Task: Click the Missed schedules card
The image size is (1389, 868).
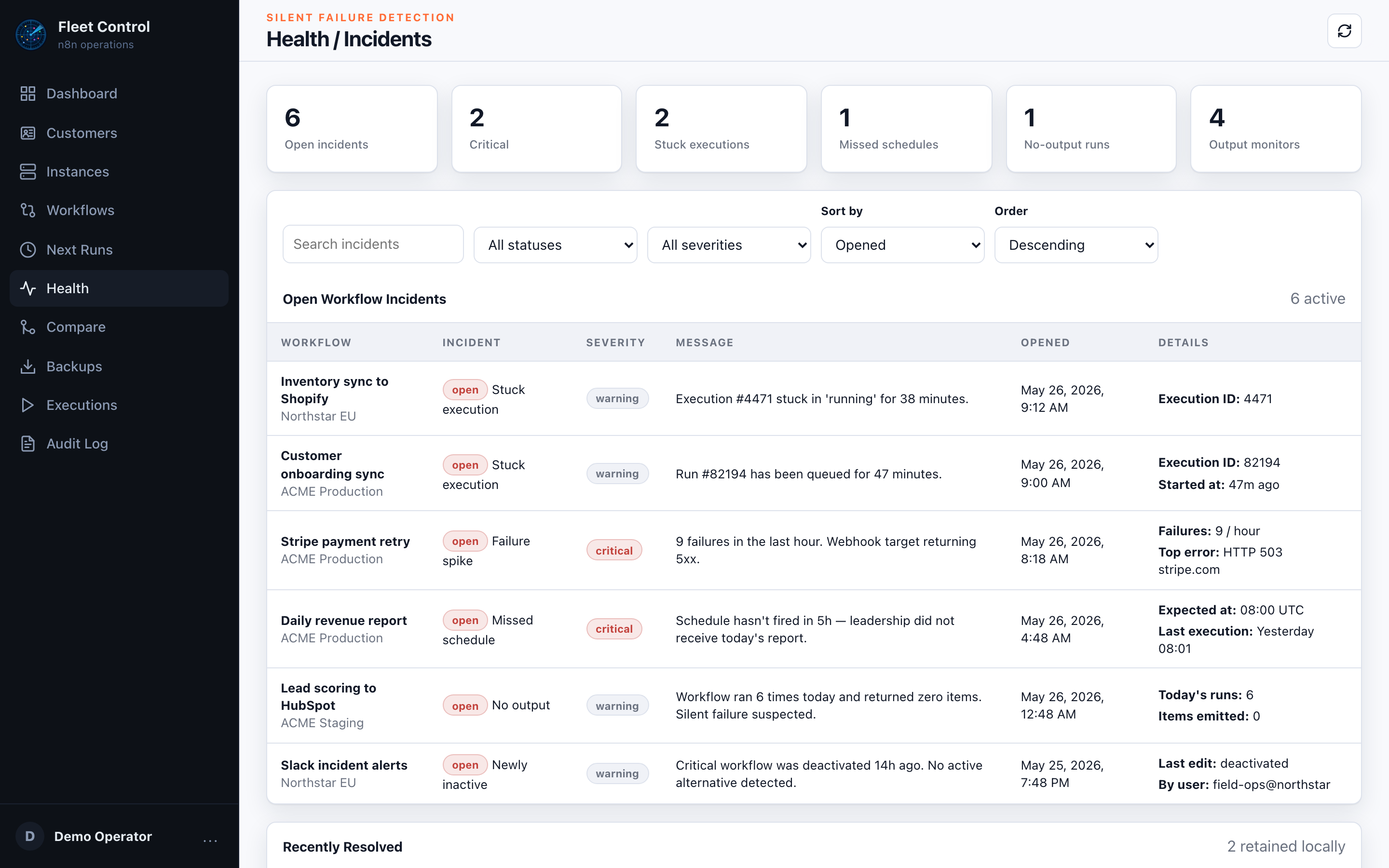Action: pyautogui.click(x=906, y=129)
